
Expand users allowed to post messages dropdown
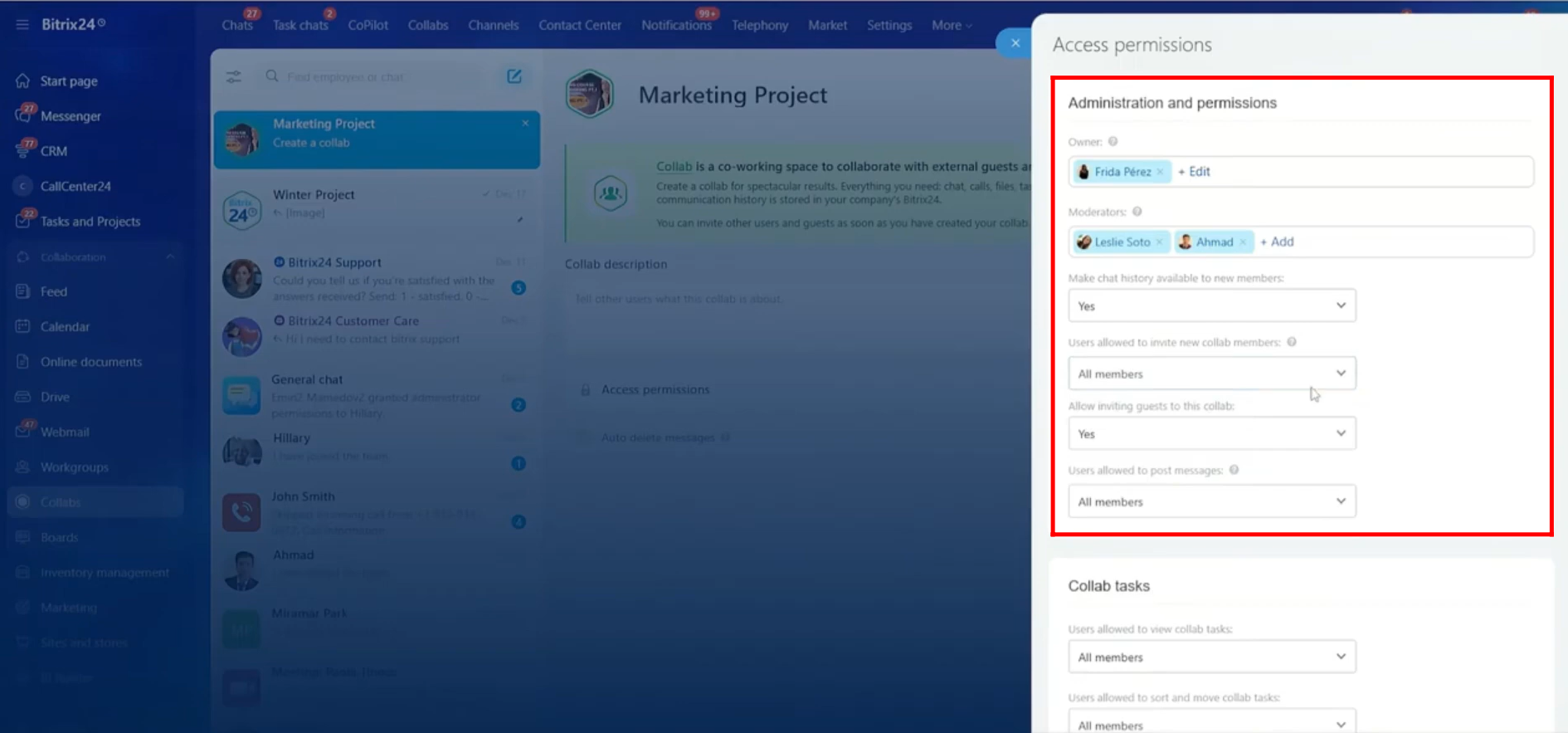[x=1211, y=501]
